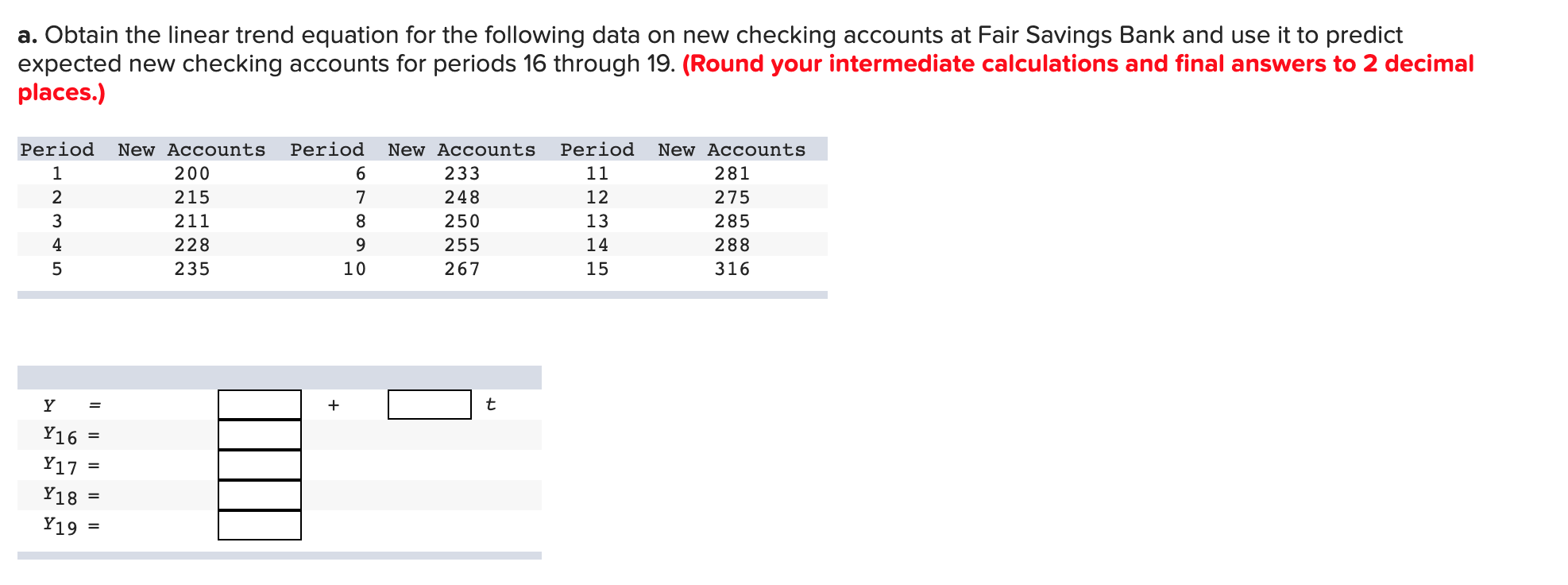Image resolution: width=1568 pixels, height=585 pixels.
Task: Click the plus sign in the equation
Action: [334, 405]
